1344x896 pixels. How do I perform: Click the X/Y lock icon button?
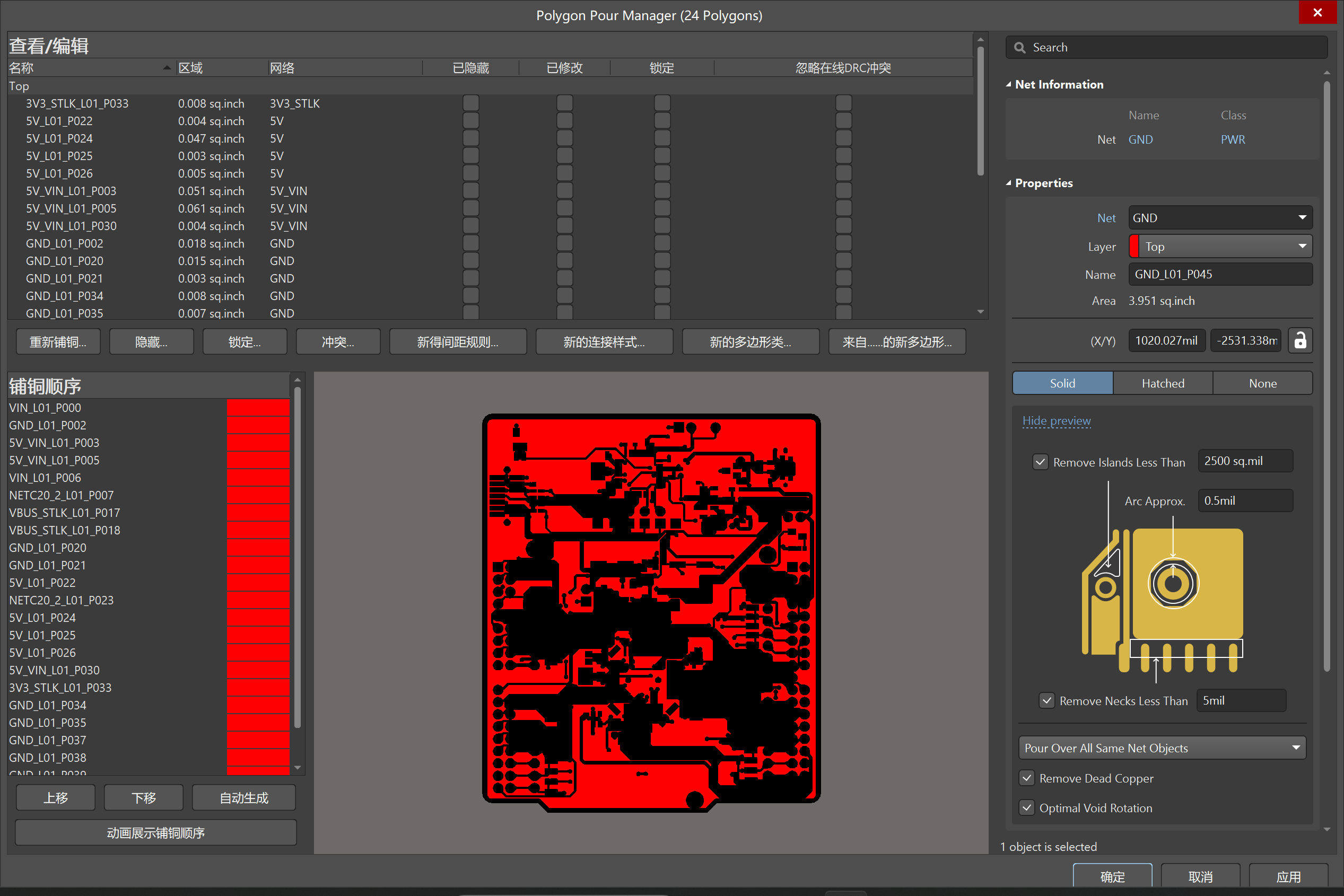tap(1299, 340)
